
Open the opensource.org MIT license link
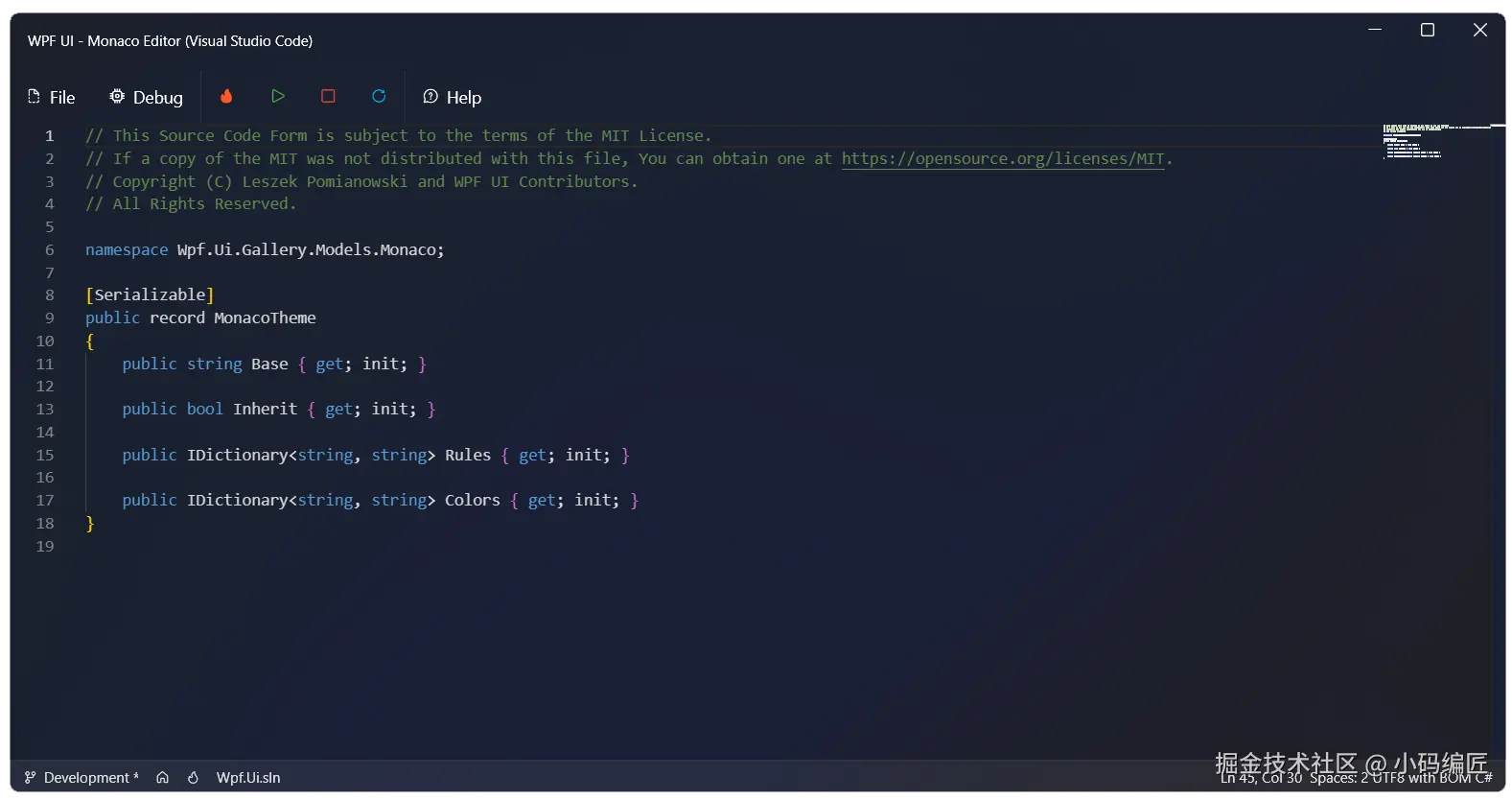point(1003,158)
